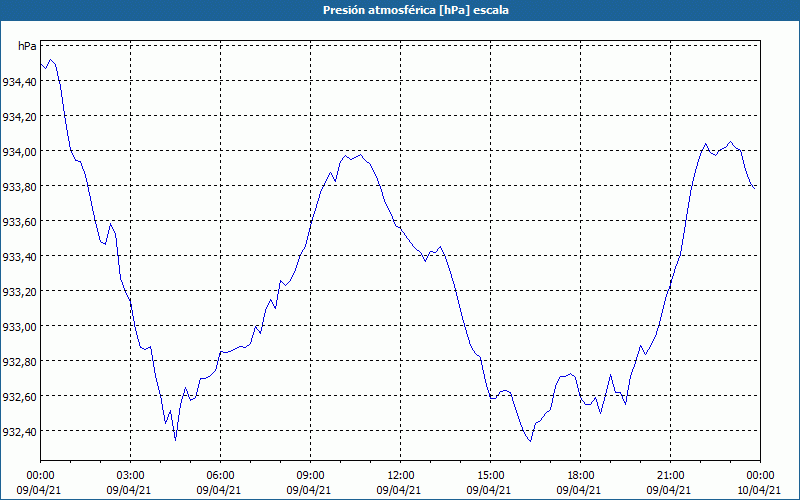Click the 'hPa' unit label on the axis

[27, 46]
